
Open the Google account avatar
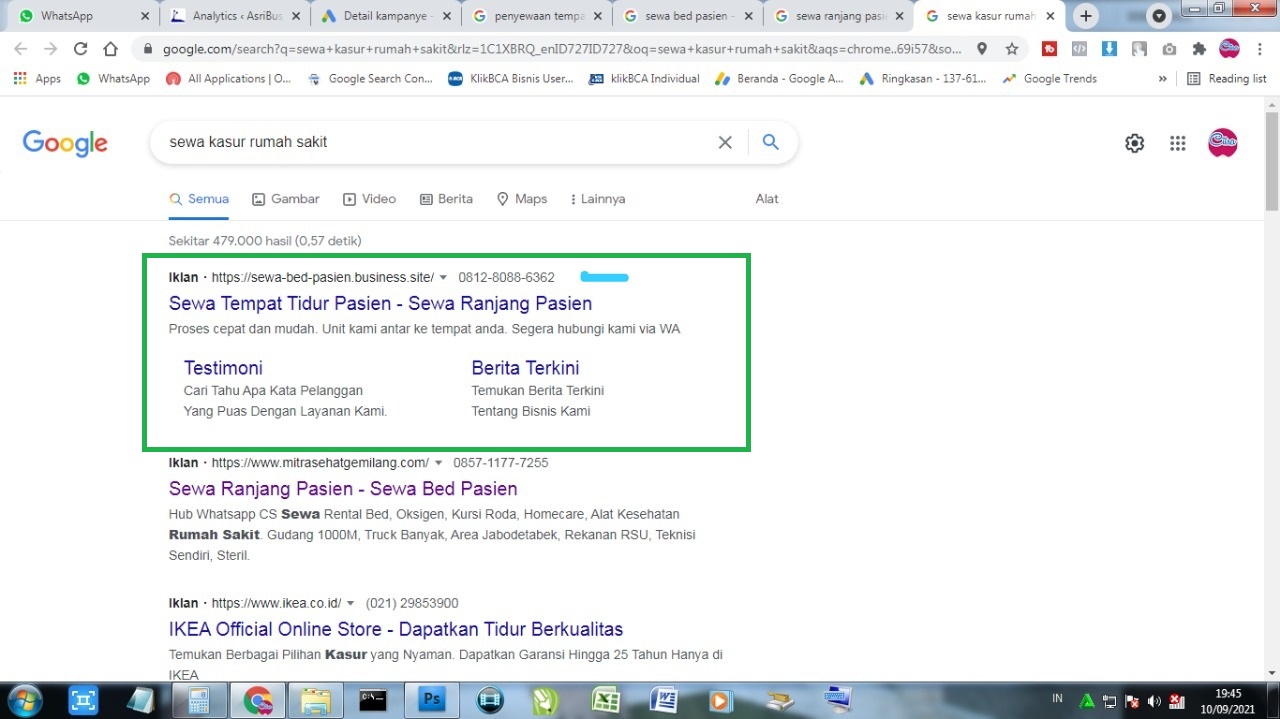point(1223,143)
